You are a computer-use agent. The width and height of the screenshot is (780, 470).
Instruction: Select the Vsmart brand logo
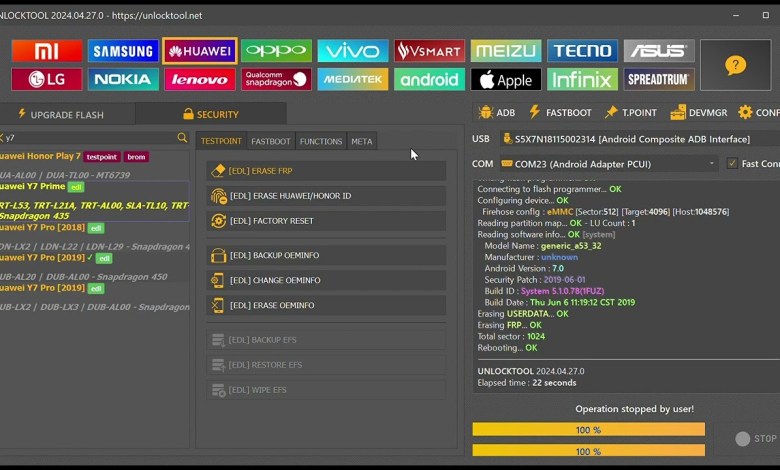coord(429,51)
